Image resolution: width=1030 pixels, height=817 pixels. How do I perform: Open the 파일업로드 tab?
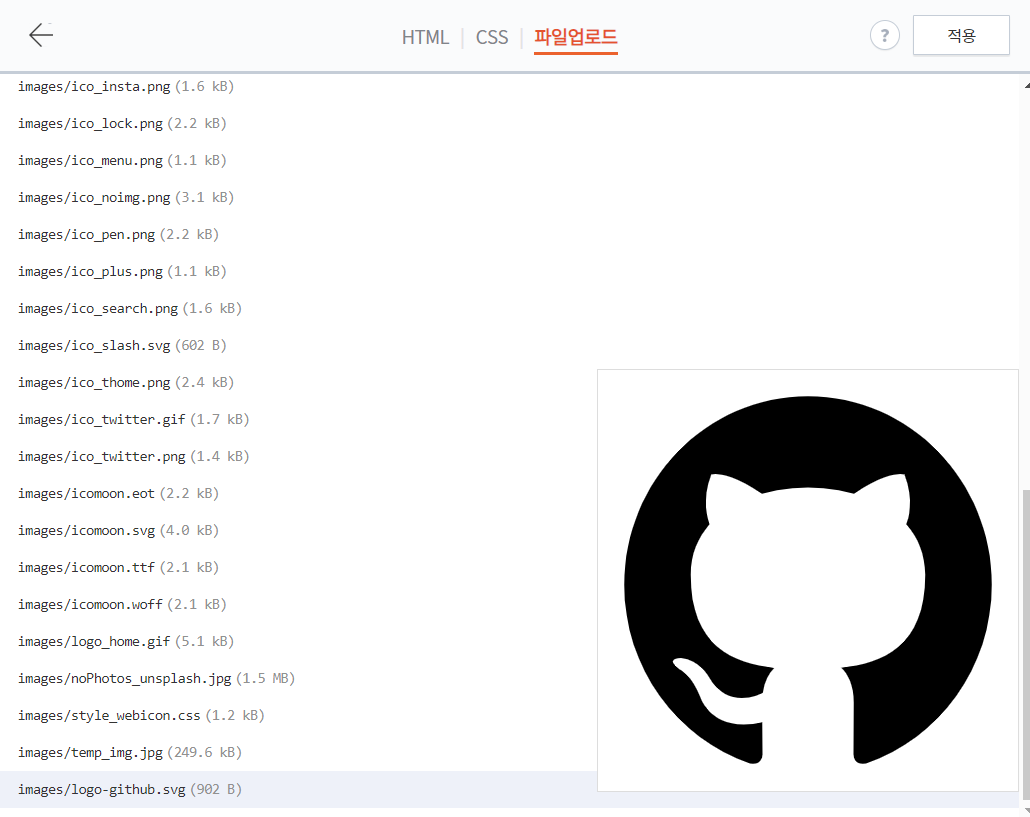575,37
